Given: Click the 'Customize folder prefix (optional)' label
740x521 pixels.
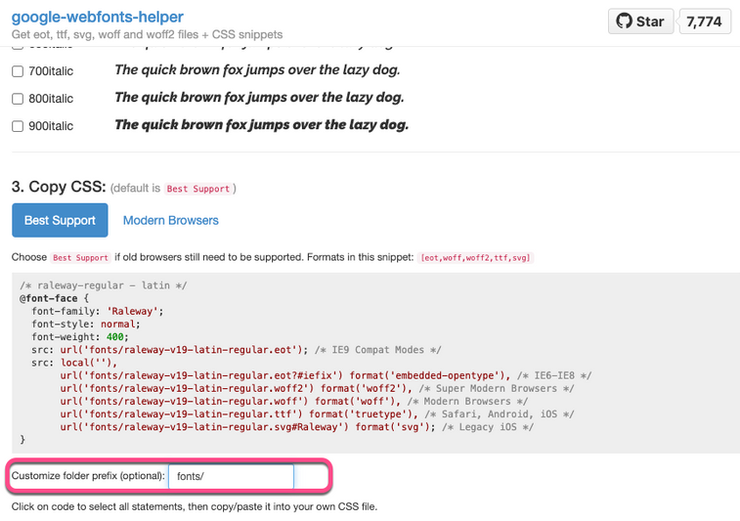Looking at the screenshot, I should [x=88, y=477].
